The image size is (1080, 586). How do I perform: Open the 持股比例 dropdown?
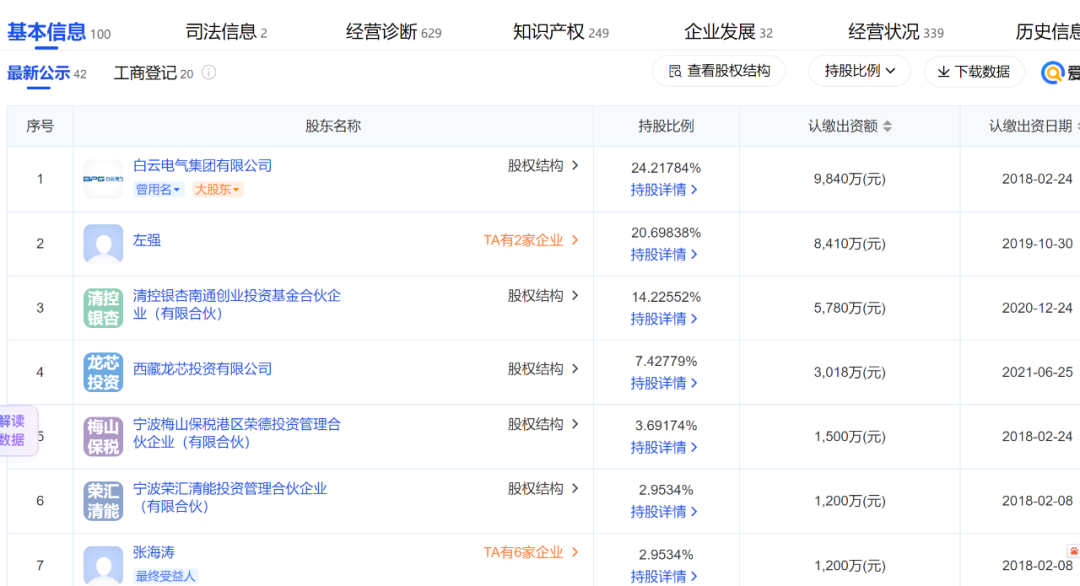tap(859, 71)
